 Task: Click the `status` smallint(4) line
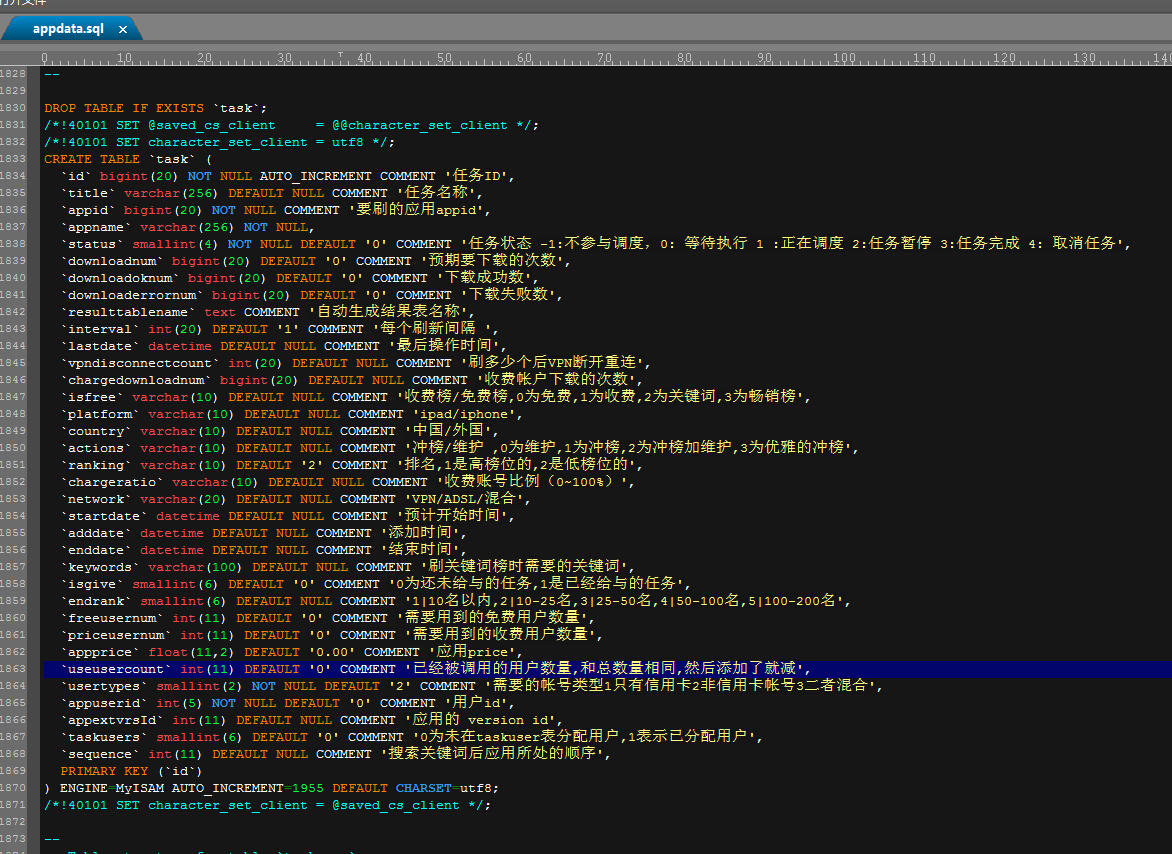[x=596, y=244]
